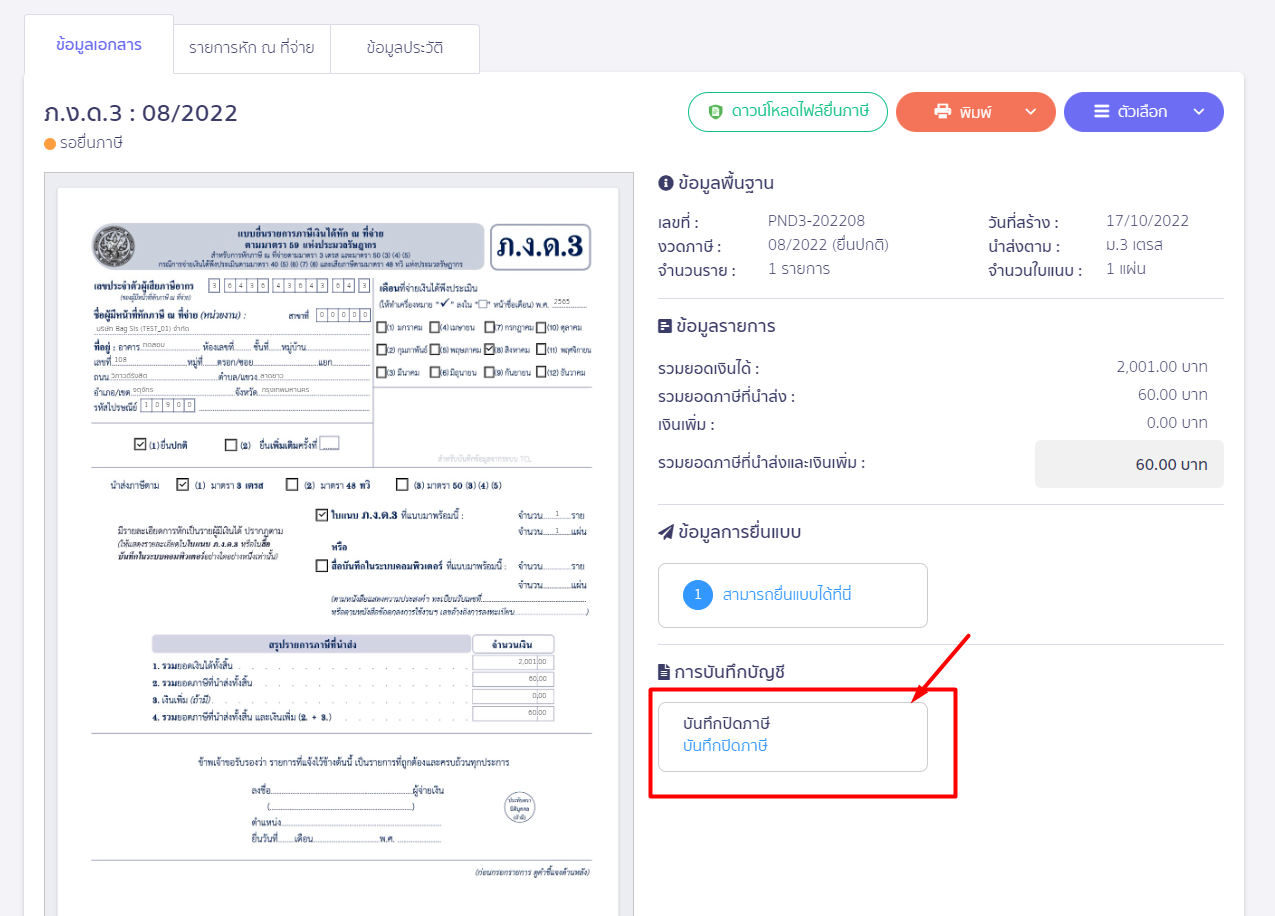
Task: Click the shield icon on download button
Action: pos(715,112)
